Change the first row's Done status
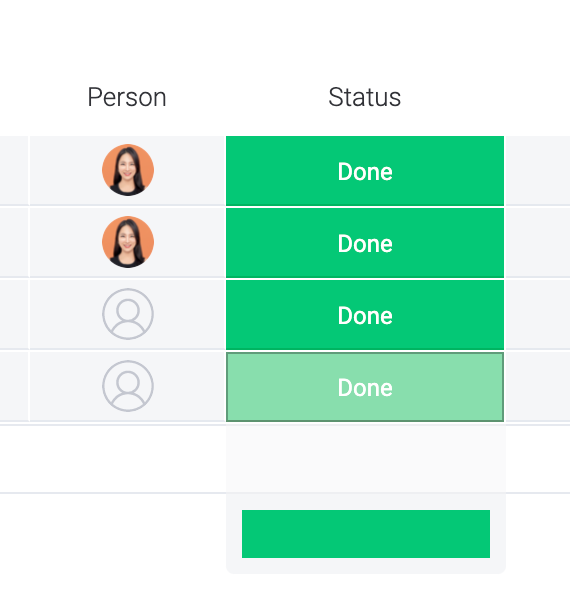The width and height of the screenshot is (570, 608). (365, 171)
